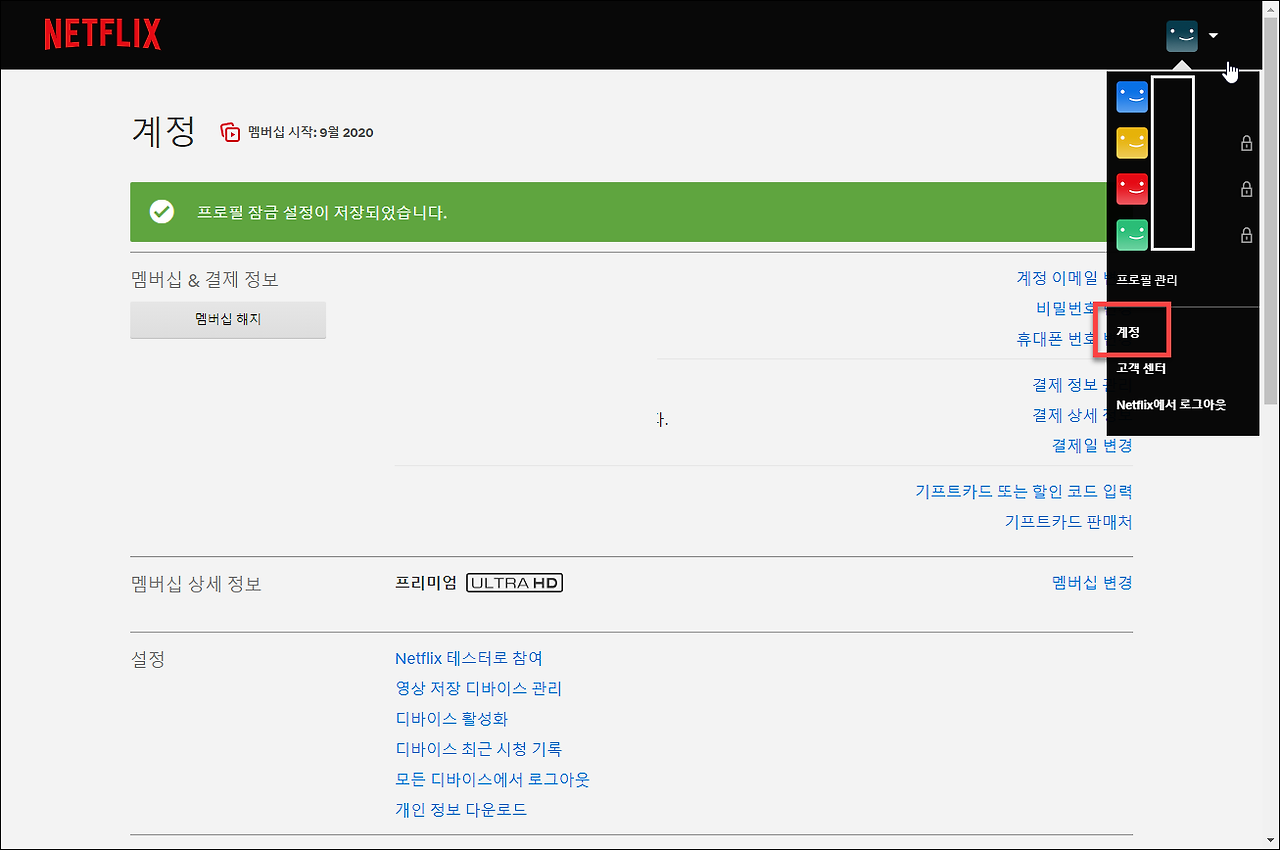The width and height of the screenshot is (1280, 850).
Task: Click 기프트카드 또는 할인 코드 입력
Action: [x=1024, y=491]
